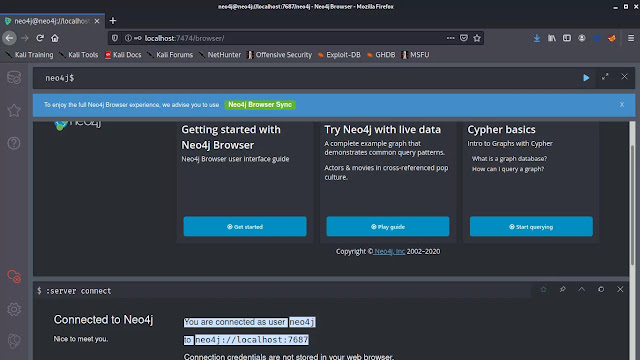The height and width of the screenshot is (360, 640).
Task: Open GHDB bookmark
Action: click(x=381, y=55)
